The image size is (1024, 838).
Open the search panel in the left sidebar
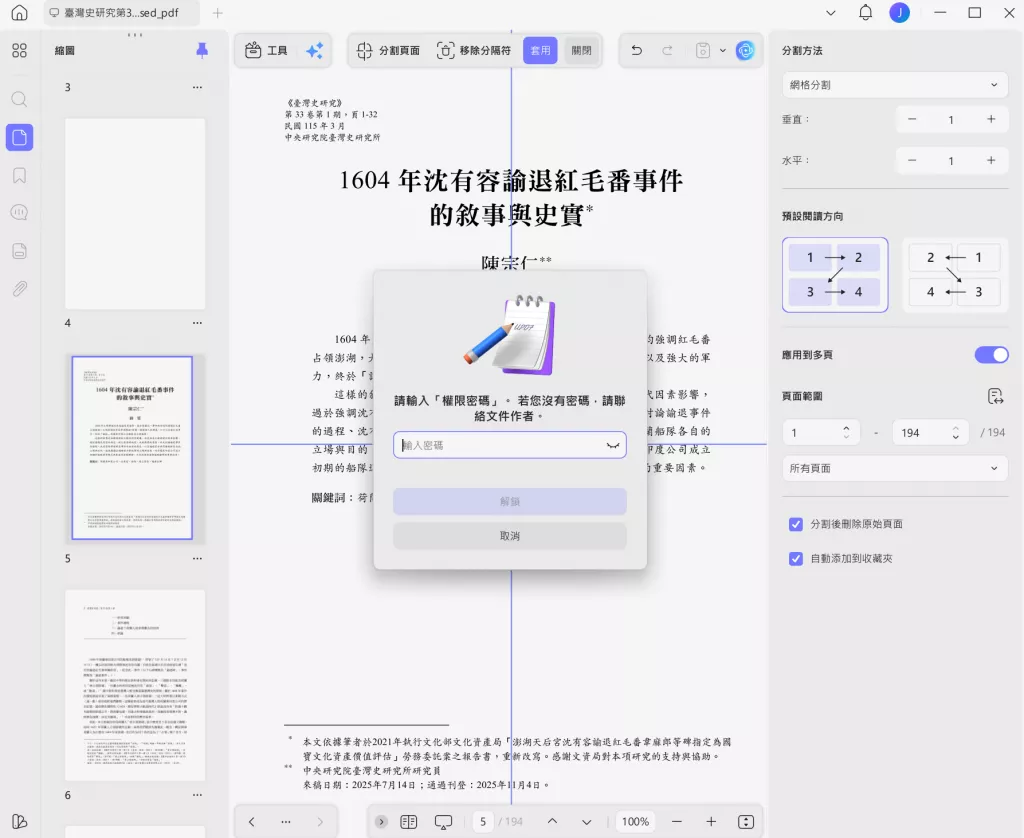(19, 99)
